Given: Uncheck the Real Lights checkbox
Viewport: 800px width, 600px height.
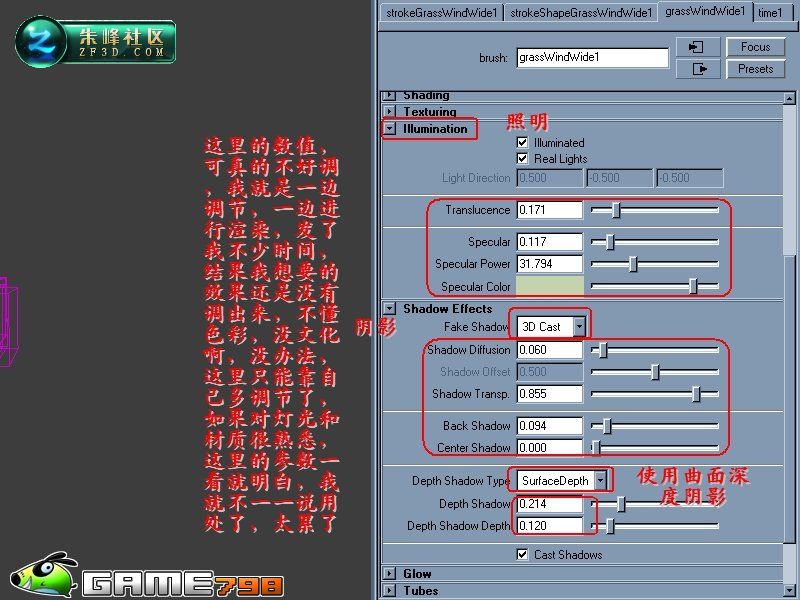Looking at the screenshot, I should coord(522,159).
